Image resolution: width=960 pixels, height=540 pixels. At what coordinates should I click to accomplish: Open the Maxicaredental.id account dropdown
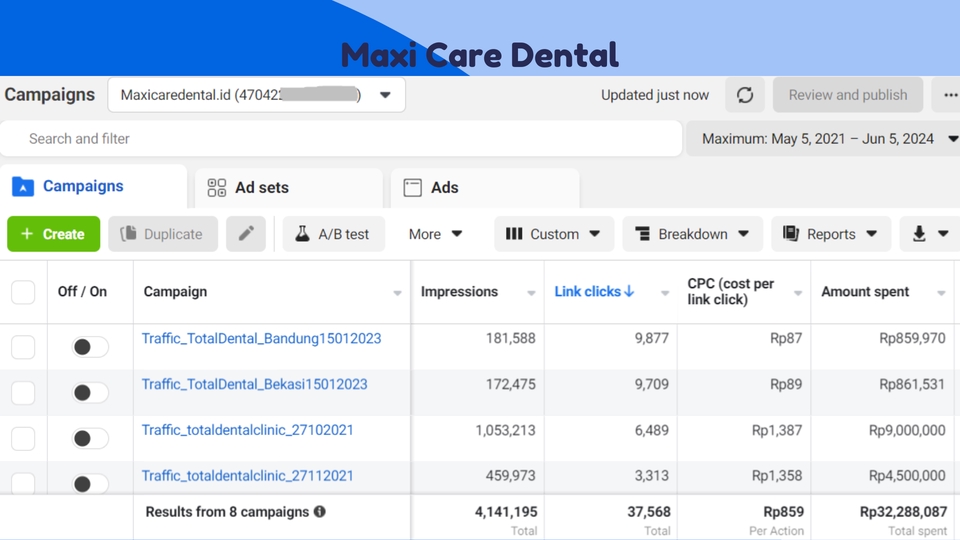(257, 95)
